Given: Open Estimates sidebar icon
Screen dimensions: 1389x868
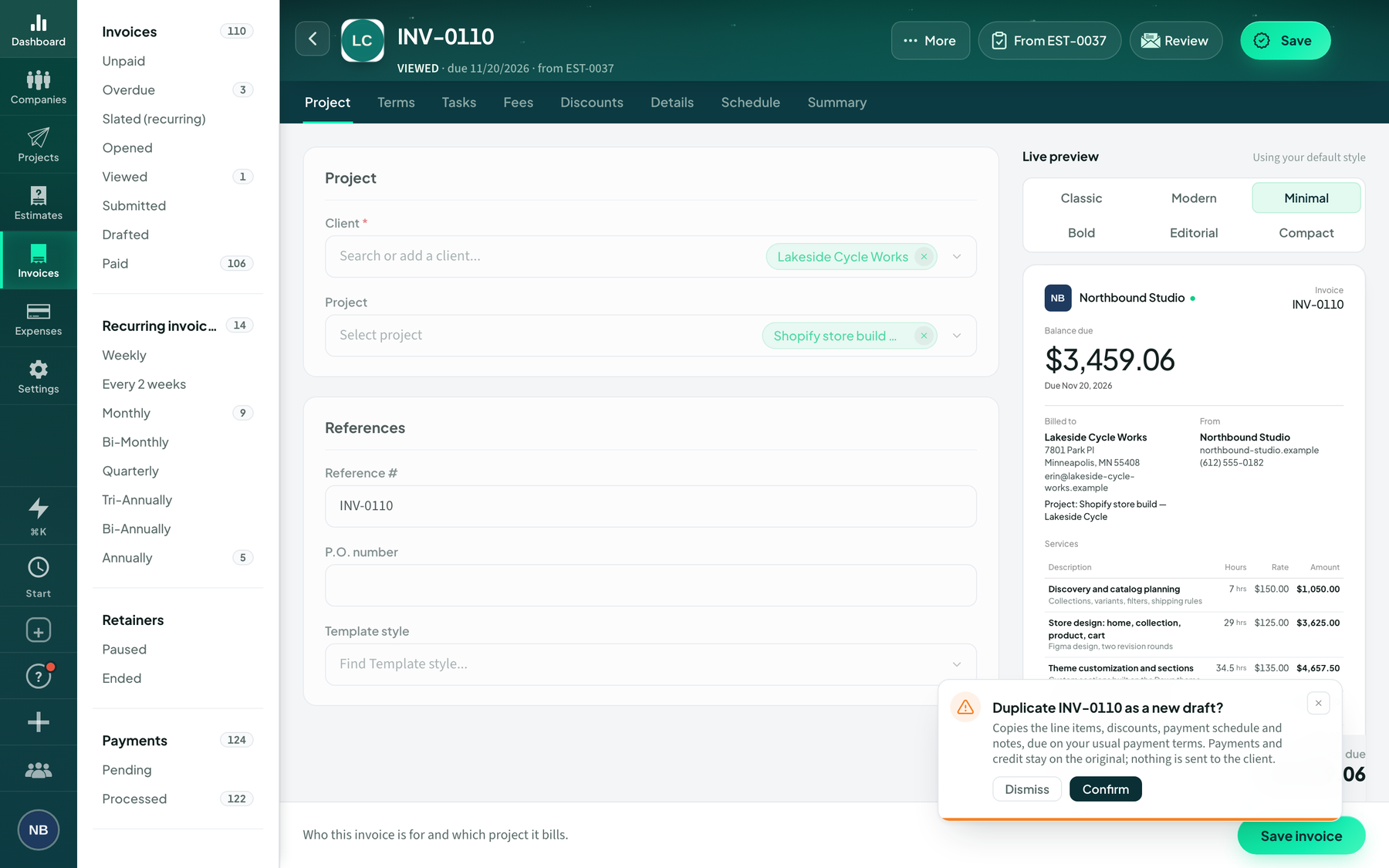Looking at the screenshot, I should [39, 203].
